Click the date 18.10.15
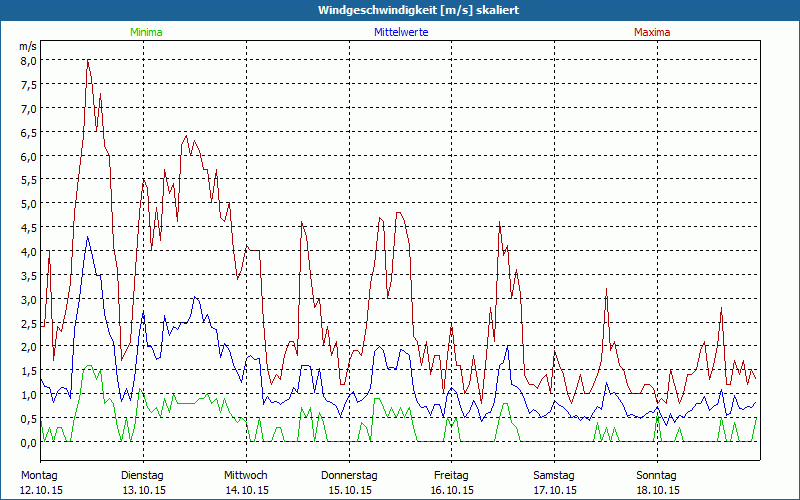Screen dimensions: 800x500 (658, 490)
